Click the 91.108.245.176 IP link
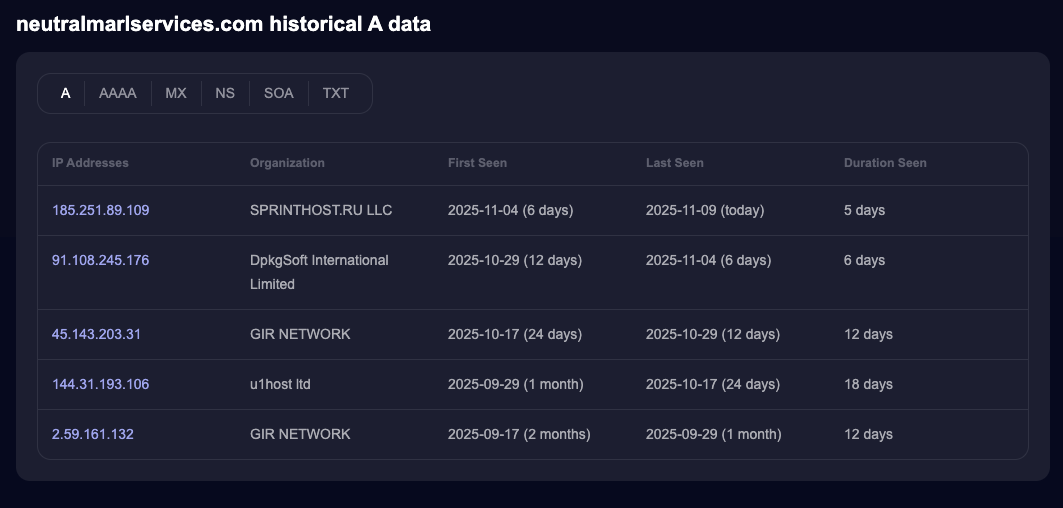Image resolution: width=1063 pixels, height=508 pixels. (x=100, y=260)
